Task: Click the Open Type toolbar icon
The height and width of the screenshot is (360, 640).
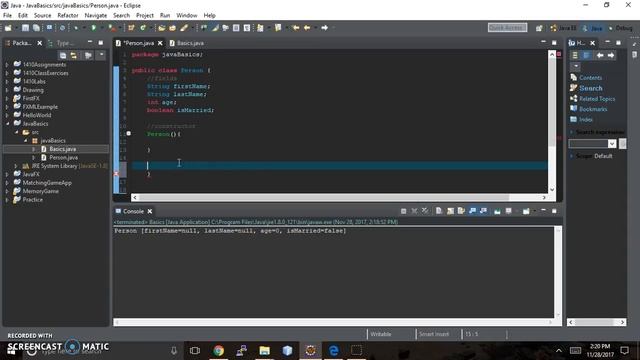Action: pos(162,28)
